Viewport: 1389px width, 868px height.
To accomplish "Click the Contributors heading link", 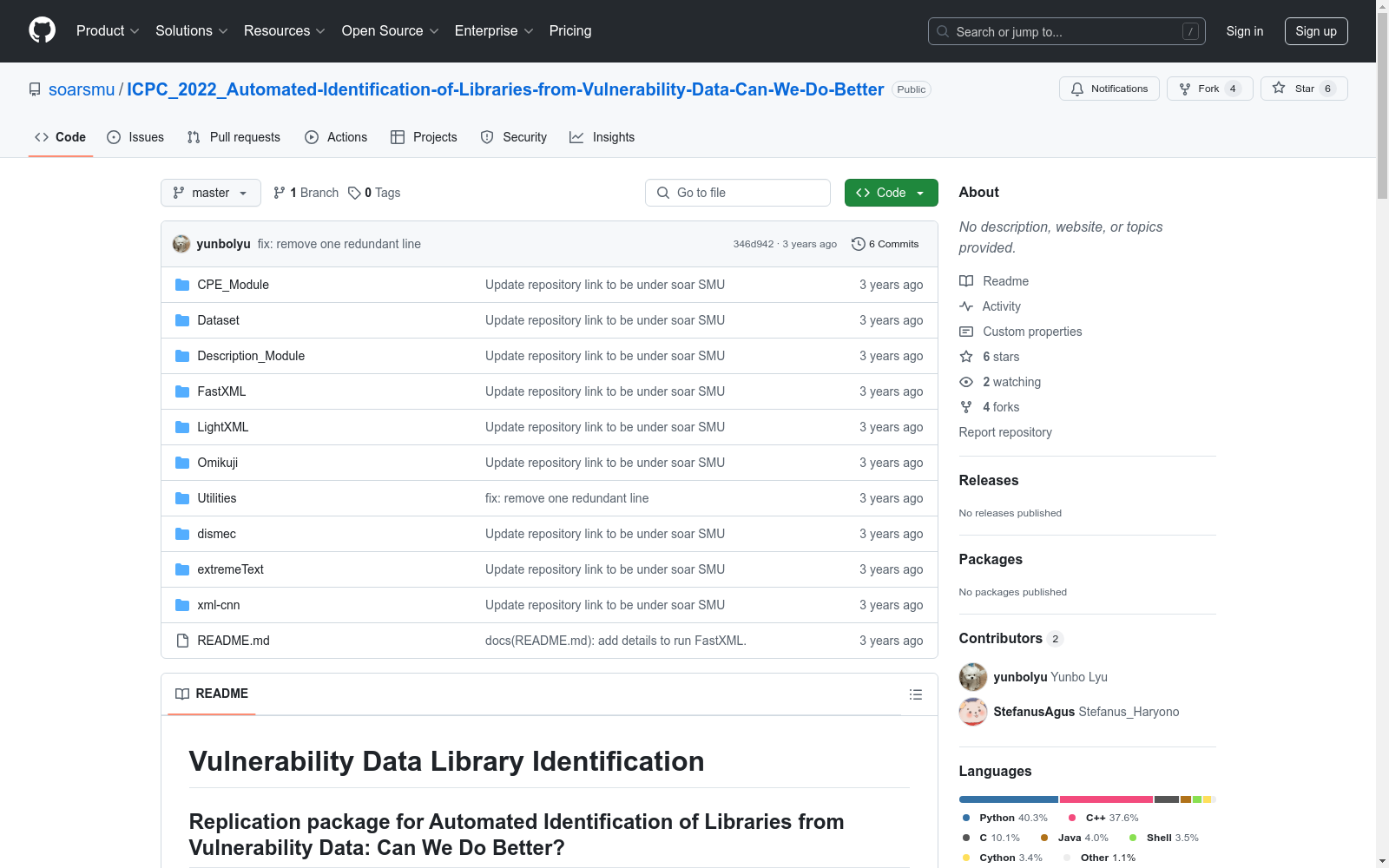I will 1010,638.
